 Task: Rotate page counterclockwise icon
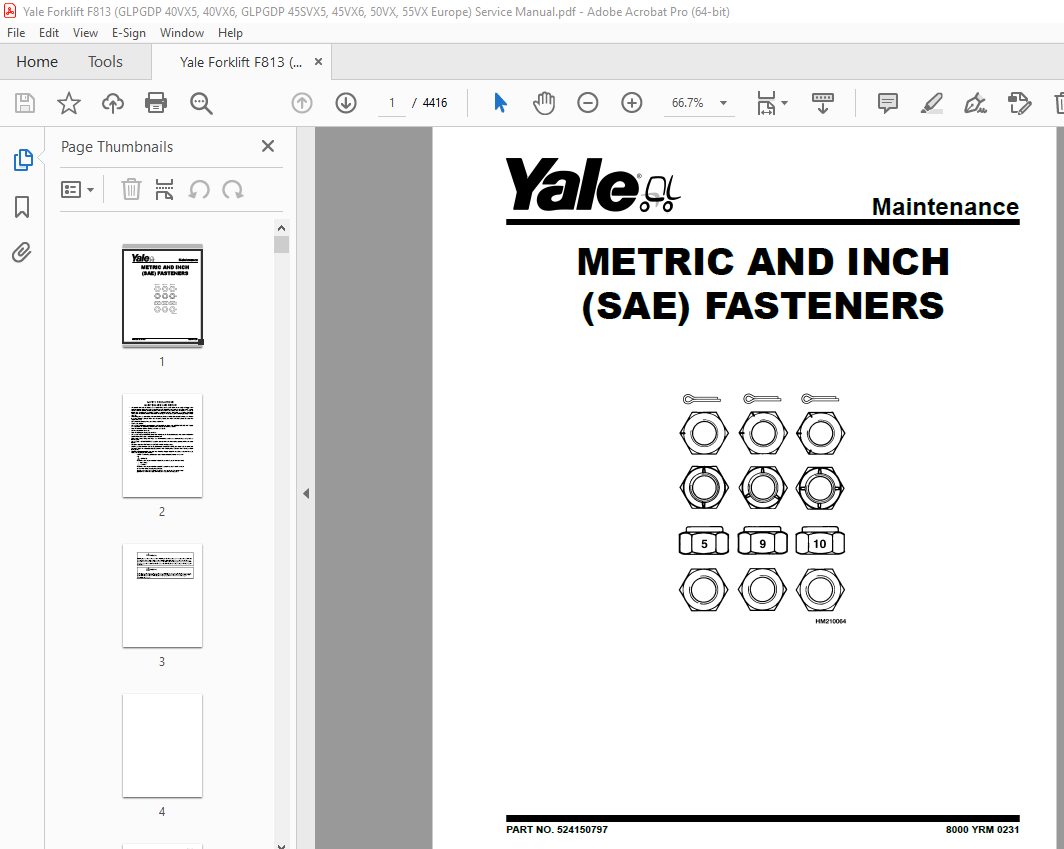[x=199, y=189]
